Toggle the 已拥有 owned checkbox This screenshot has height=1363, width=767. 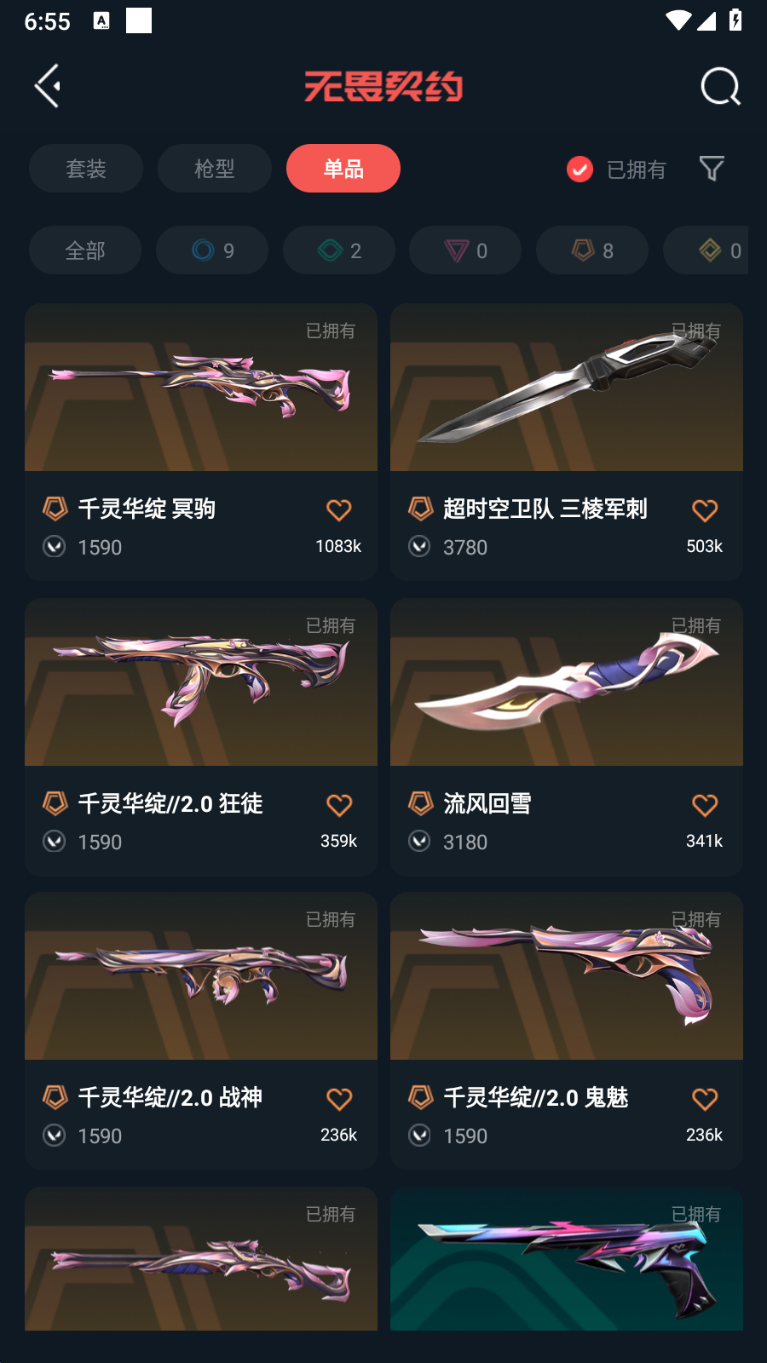coord(580,169)
